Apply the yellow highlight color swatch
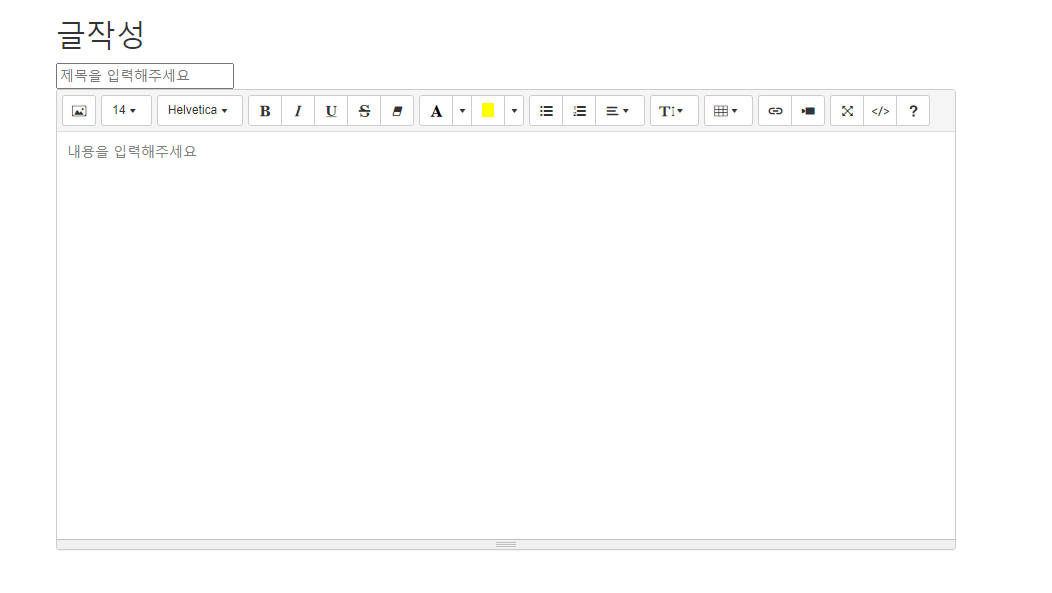This screenshot has height=593, width=1052. coord(488,111)
